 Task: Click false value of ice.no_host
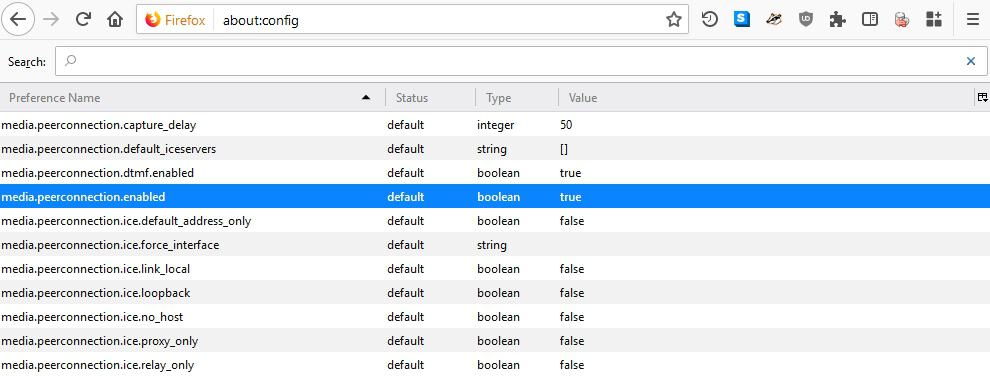click(571, 317)
